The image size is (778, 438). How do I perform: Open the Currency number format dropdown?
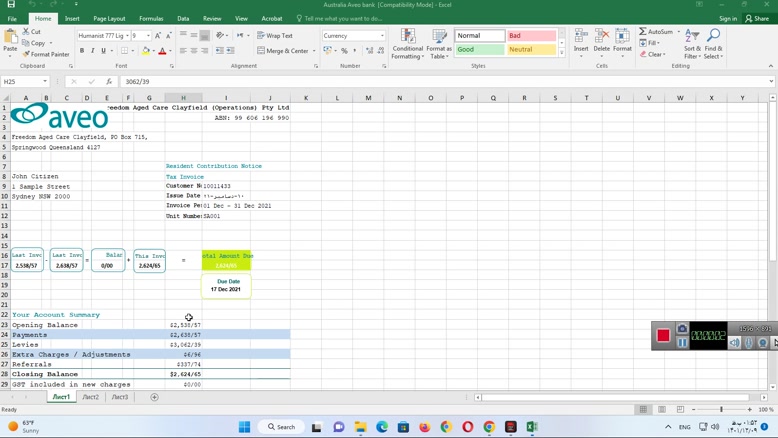point(382,36)
